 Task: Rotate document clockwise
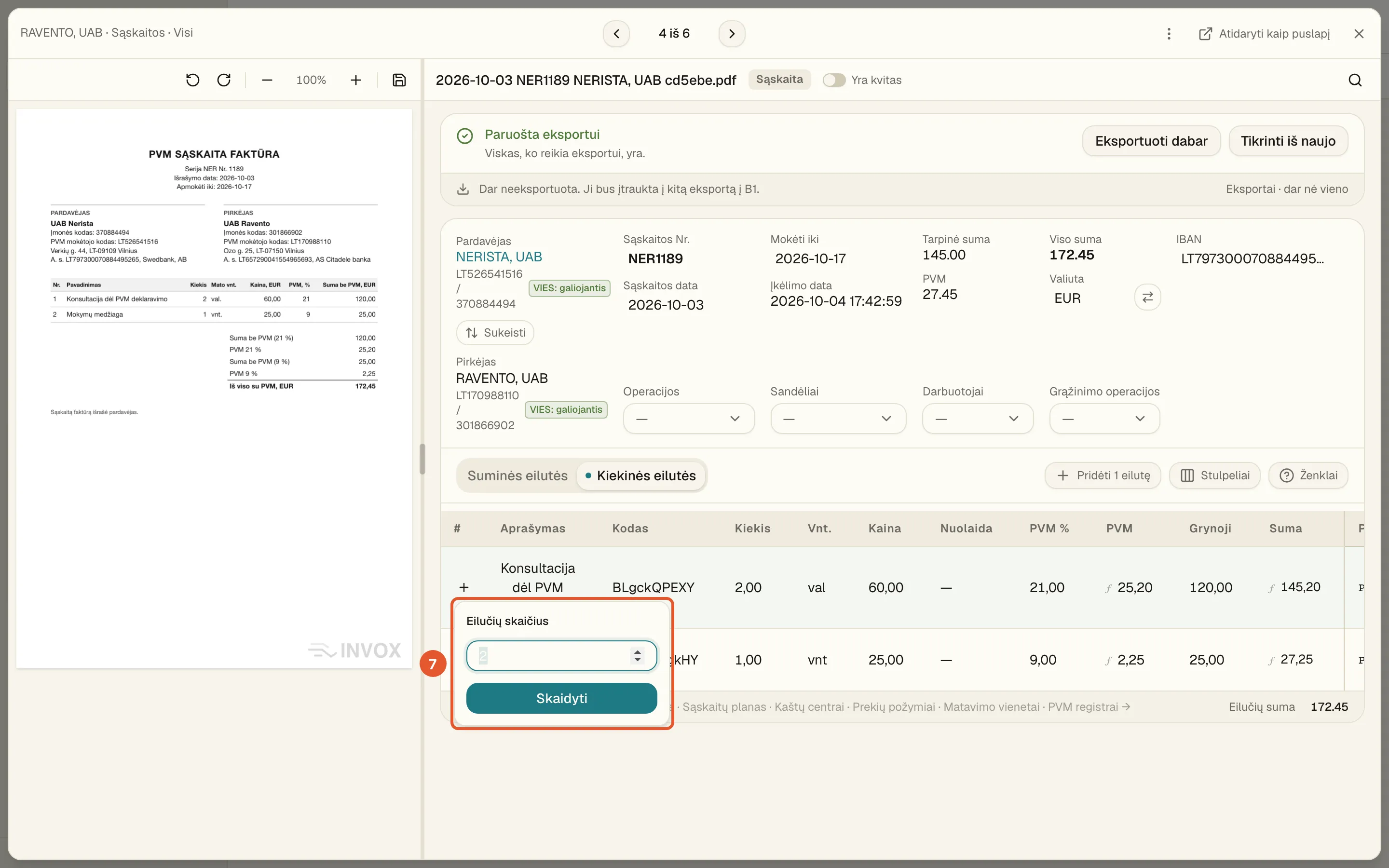click(224, 80)
